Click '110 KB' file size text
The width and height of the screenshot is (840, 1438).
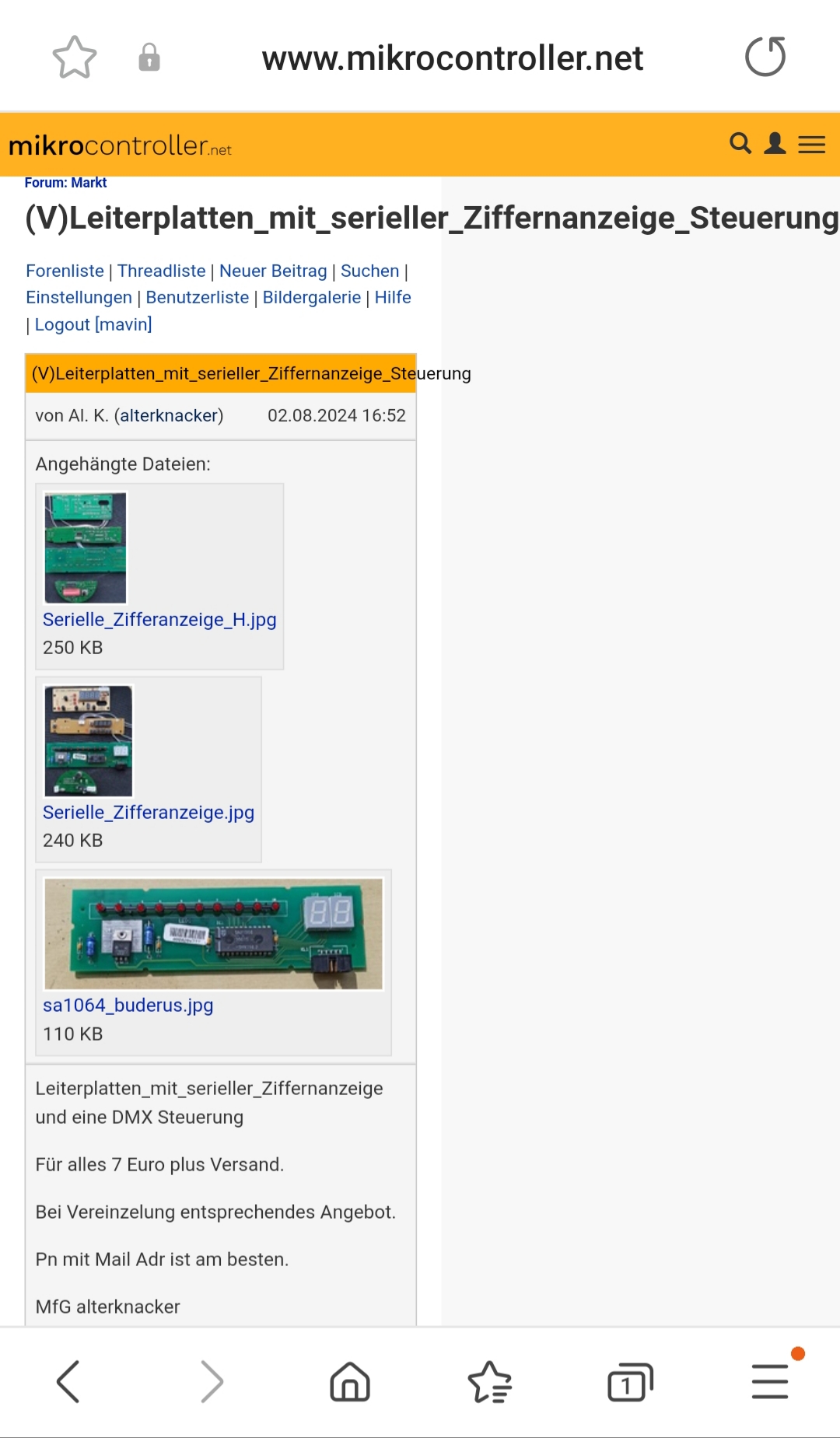tap(73, 1034)
